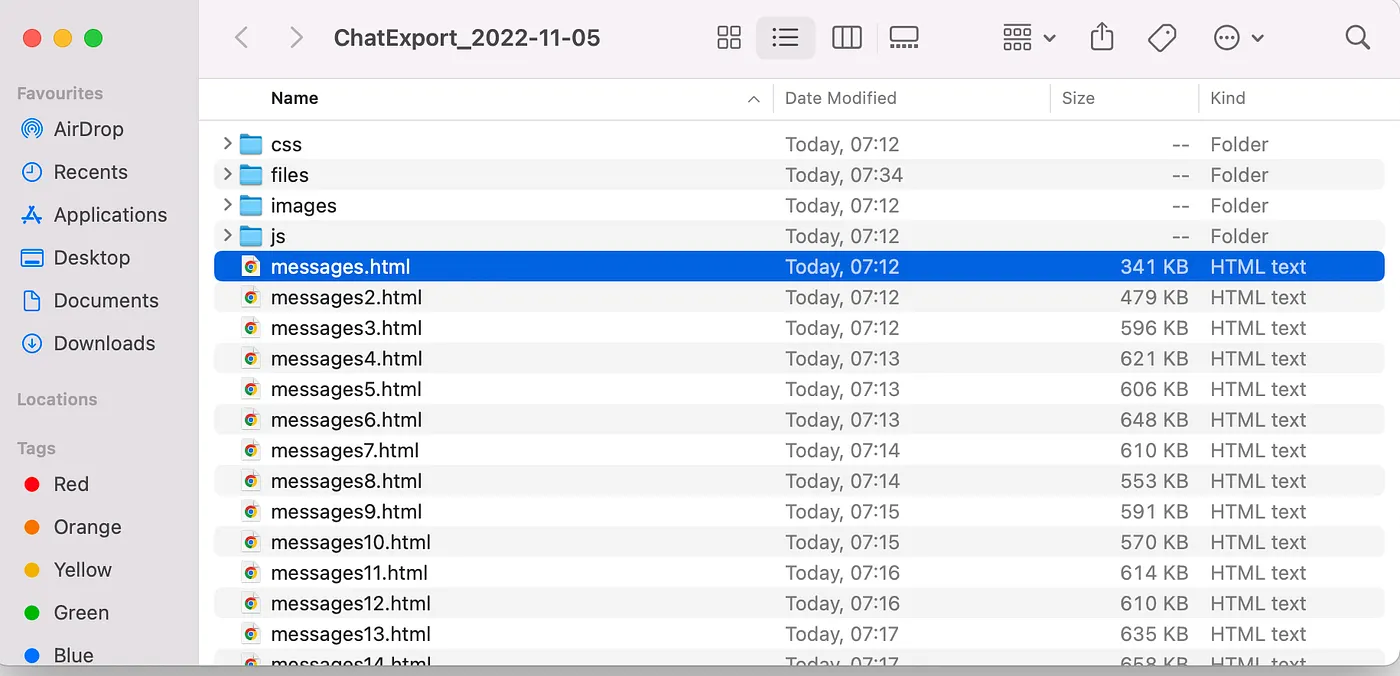
Task: Minimize the window with yellow button
Action: click(62, 38)
